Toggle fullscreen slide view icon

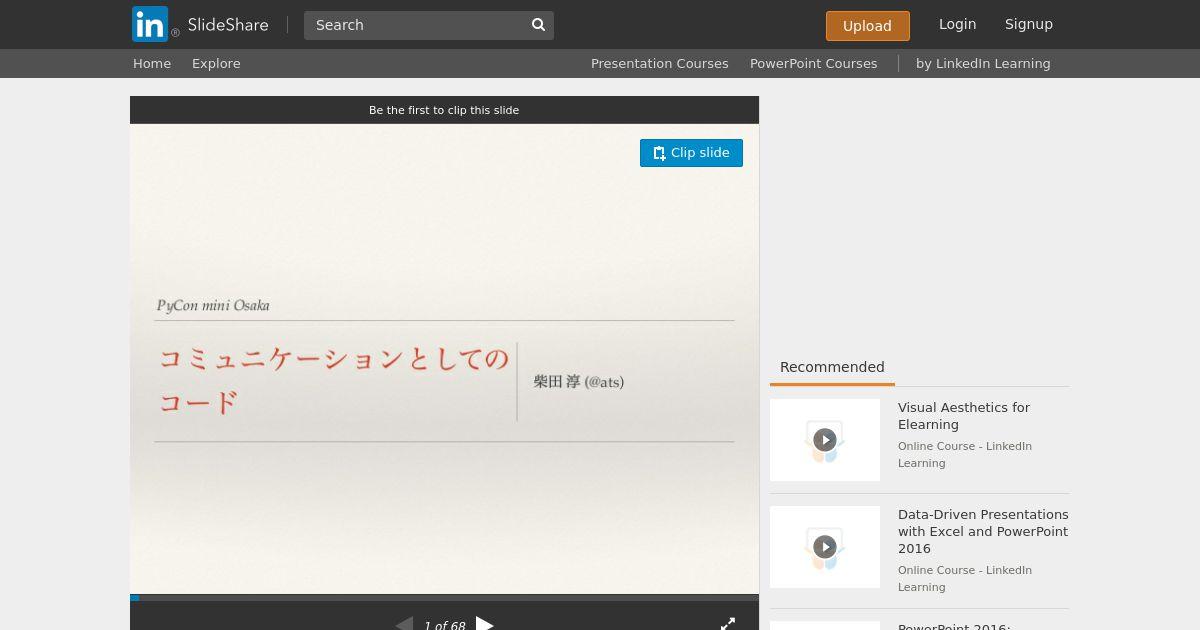click(728, 624)
